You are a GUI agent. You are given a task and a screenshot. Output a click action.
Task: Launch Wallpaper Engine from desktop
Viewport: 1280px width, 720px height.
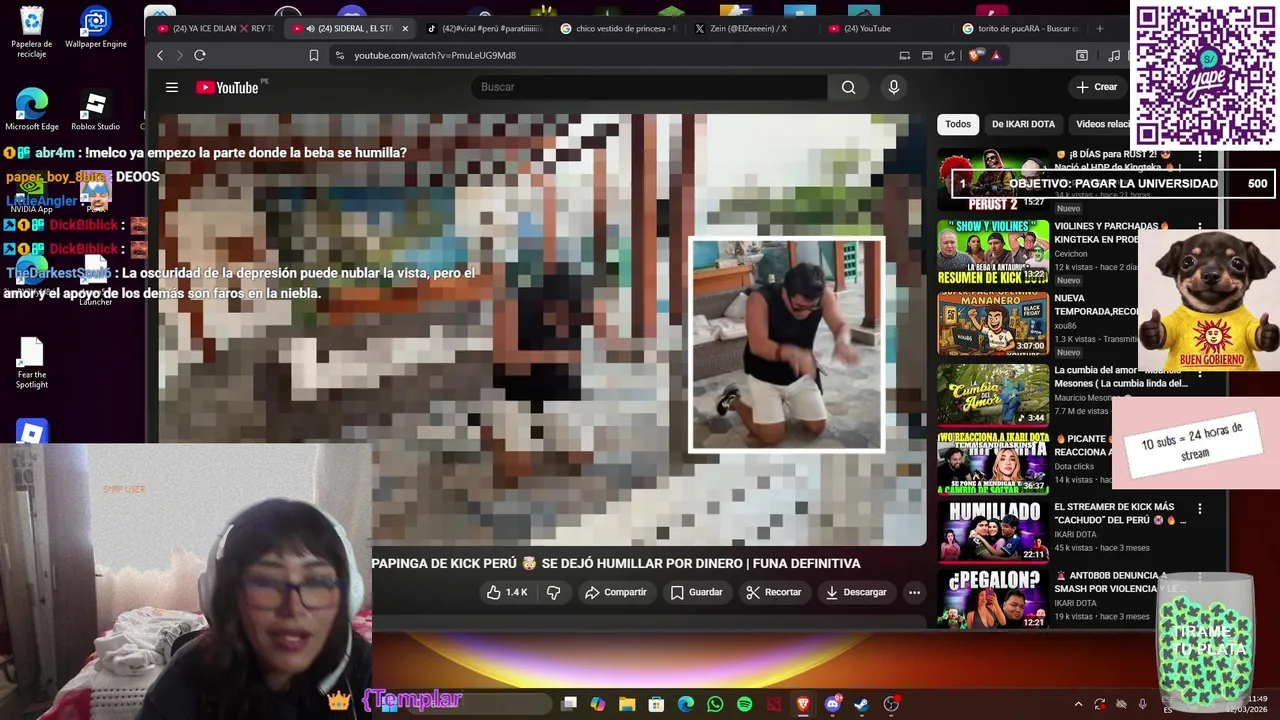click(x=96, y=29)
